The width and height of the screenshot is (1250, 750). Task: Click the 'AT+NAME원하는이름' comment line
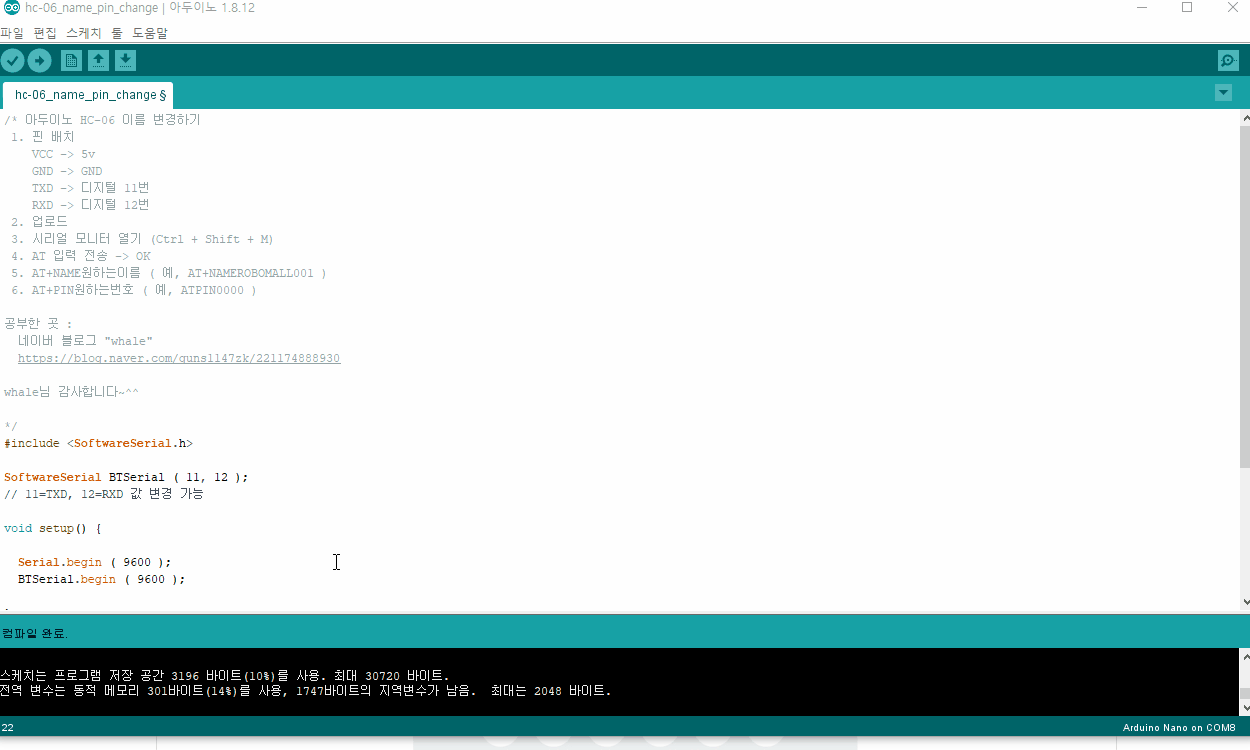point(169,273)
